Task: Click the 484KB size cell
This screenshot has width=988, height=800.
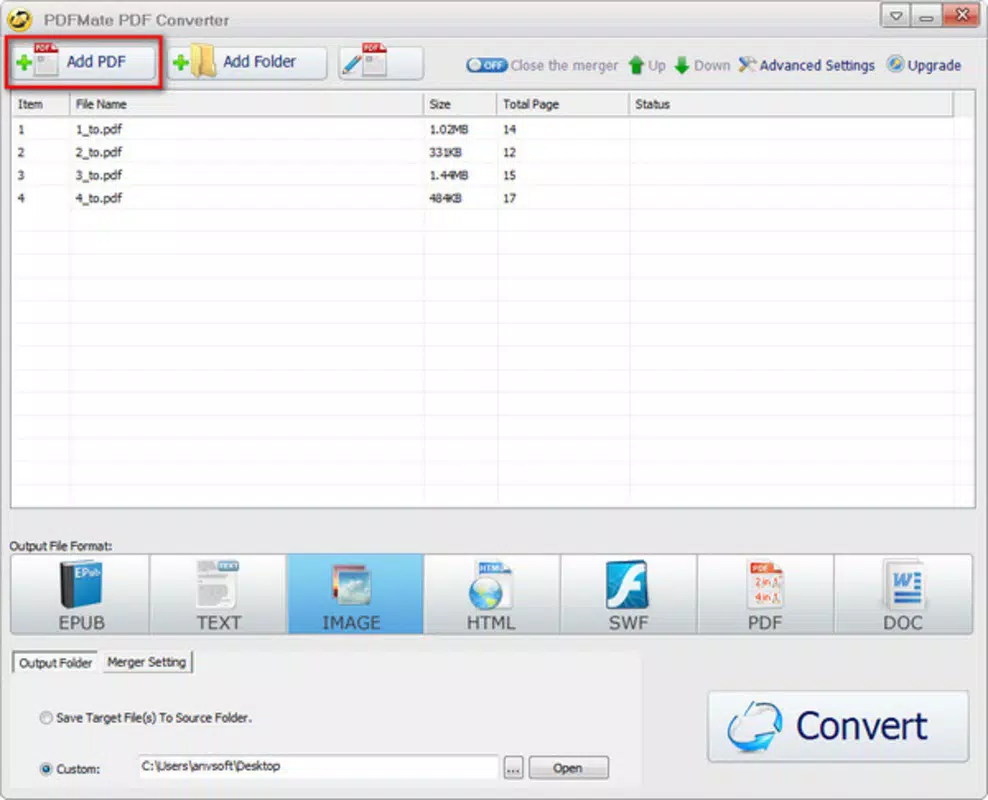Action: pos(445,198)
